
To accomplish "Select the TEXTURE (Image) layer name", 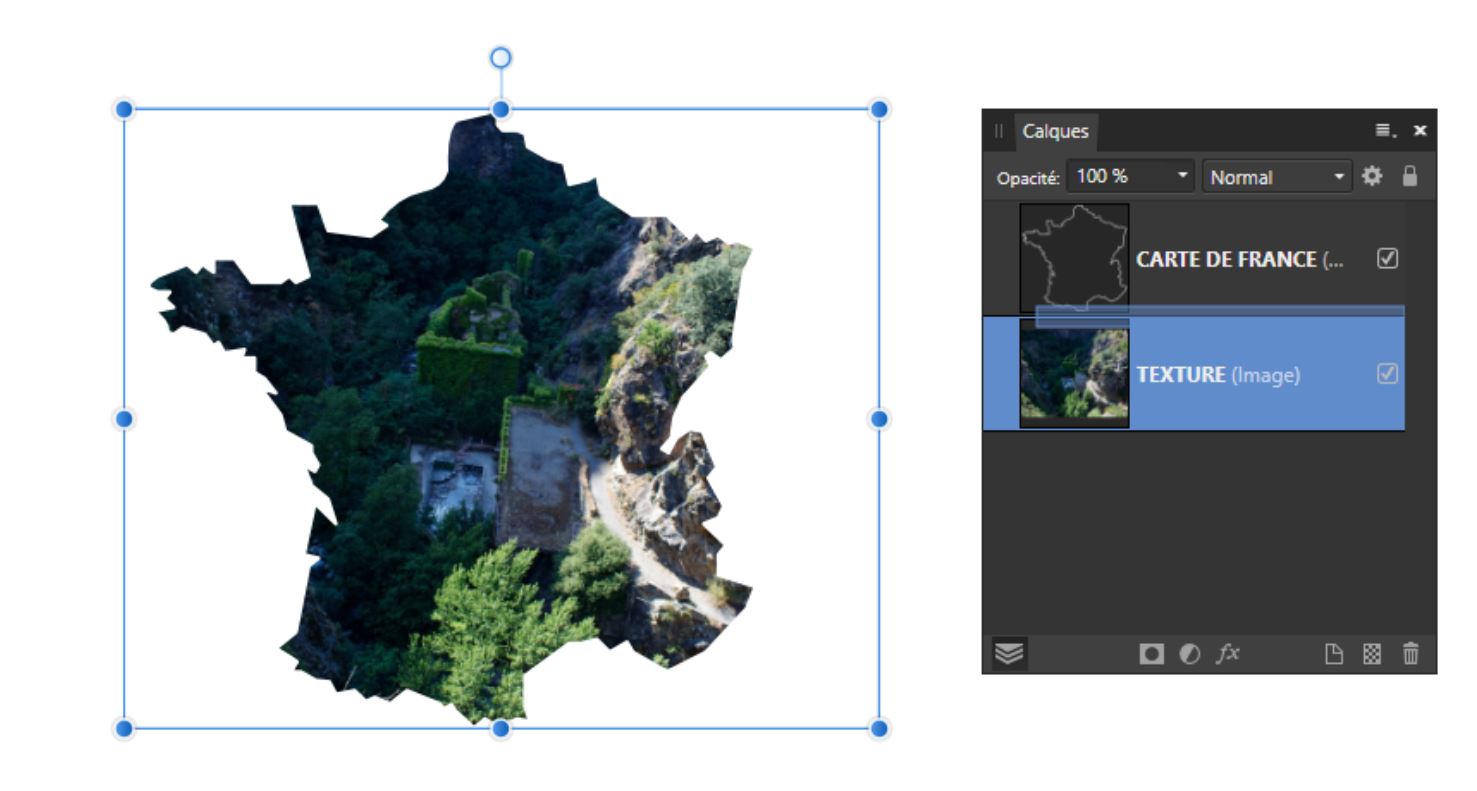I will (x=1218, y=375).
